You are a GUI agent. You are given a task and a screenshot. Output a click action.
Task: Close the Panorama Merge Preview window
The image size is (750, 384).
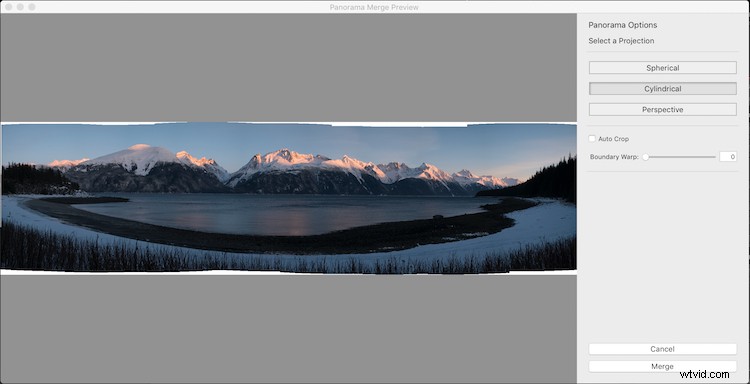(8, 7)
